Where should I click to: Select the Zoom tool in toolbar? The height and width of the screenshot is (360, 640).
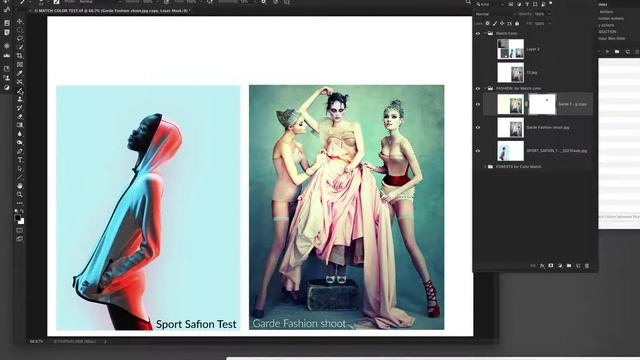[x=20, y=194]
